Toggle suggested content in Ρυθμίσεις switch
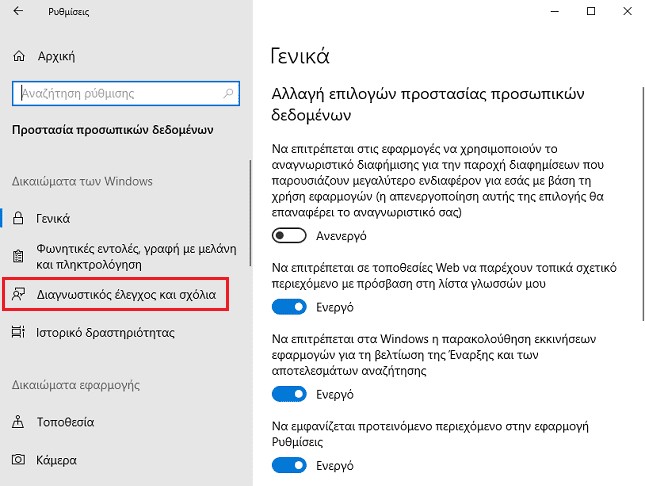This screenshot has width=645, height=486. (289, 465)
